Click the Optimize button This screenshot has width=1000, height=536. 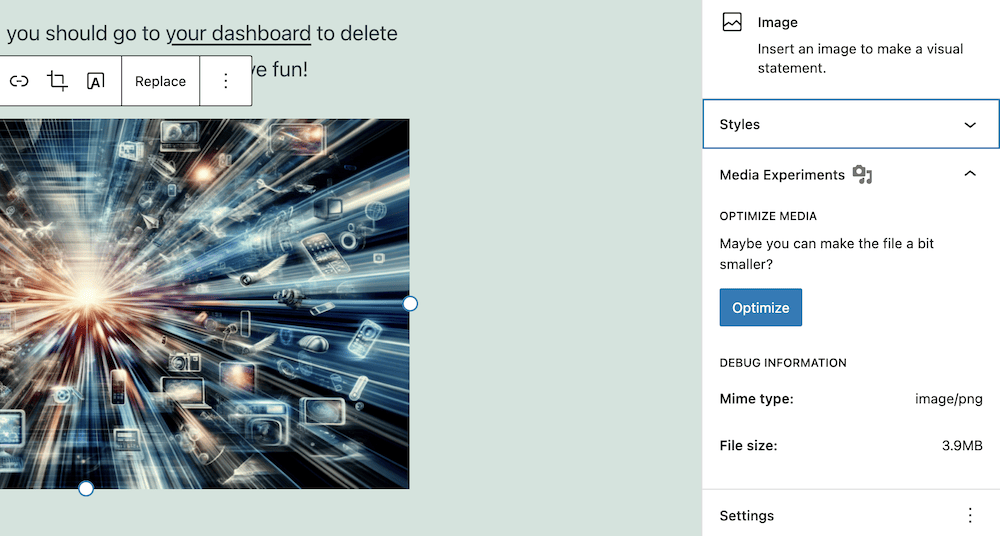click(760, 308)
